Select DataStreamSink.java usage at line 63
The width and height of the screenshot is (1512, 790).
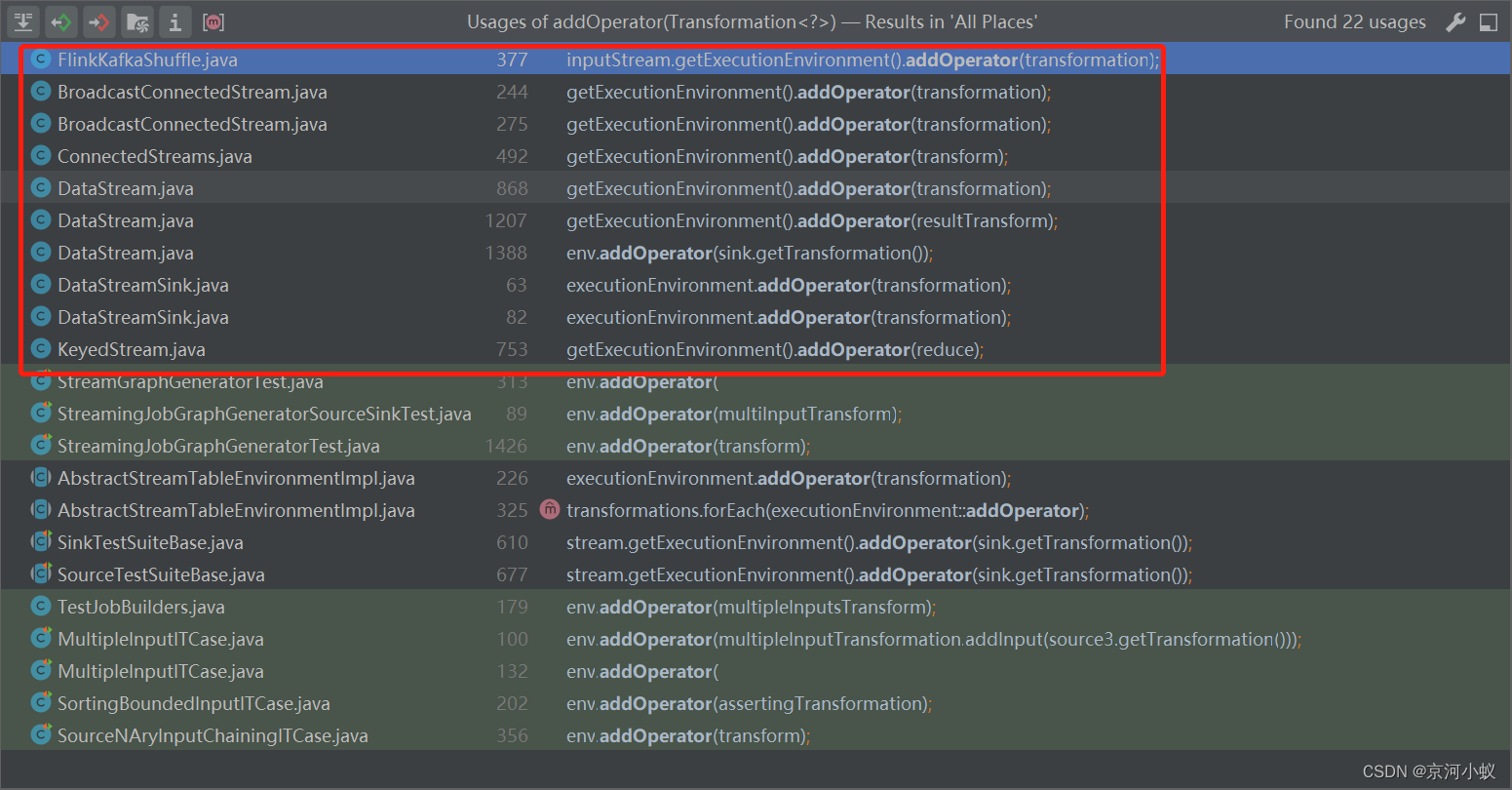756,285
